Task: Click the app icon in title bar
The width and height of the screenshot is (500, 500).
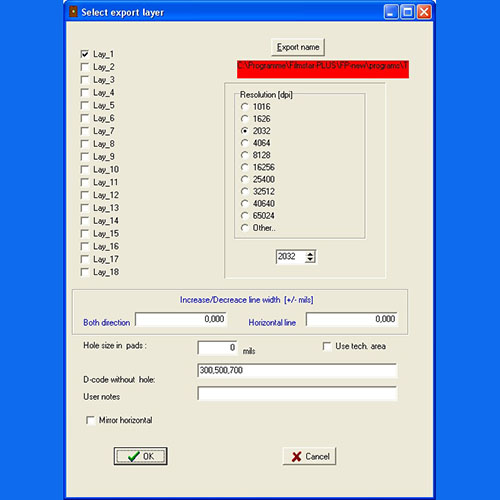Action: coord(73,12)
